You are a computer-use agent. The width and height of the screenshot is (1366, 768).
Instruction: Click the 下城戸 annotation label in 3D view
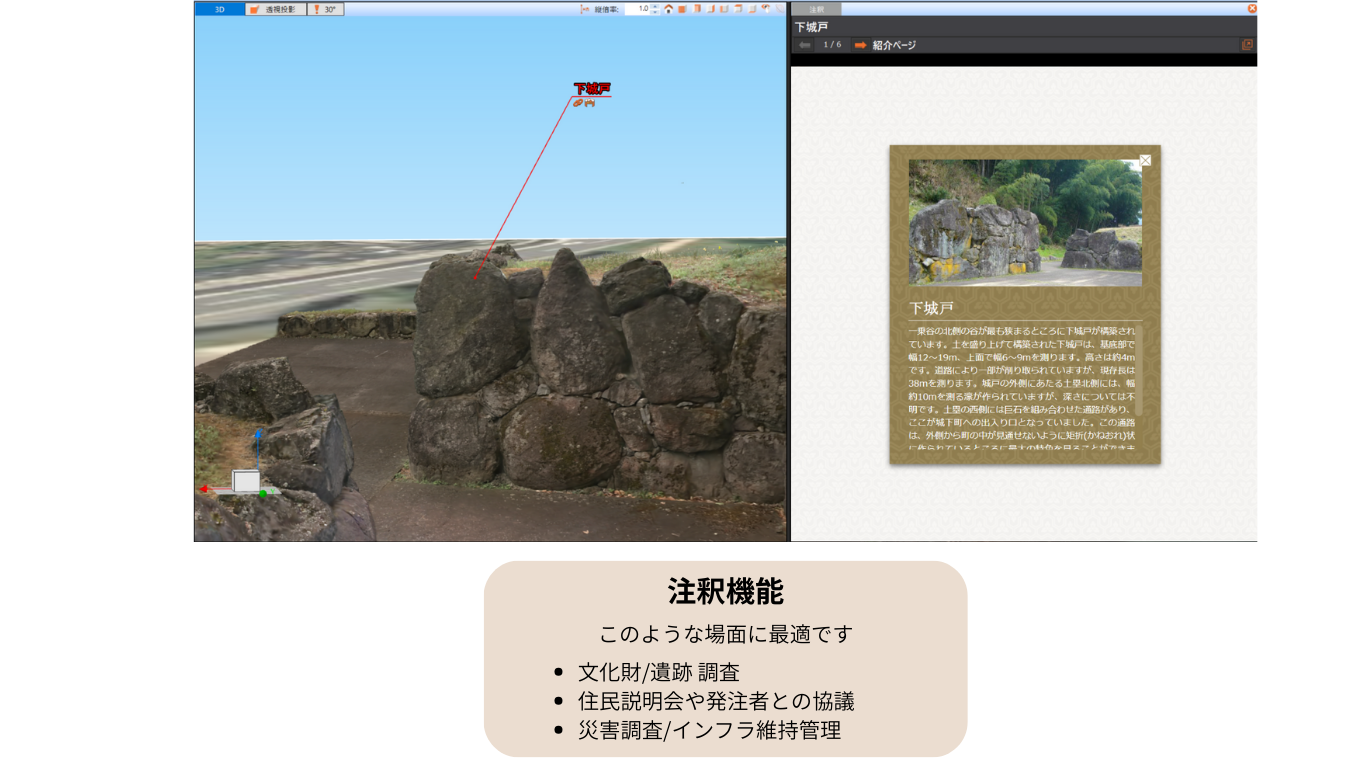point(591,89)
